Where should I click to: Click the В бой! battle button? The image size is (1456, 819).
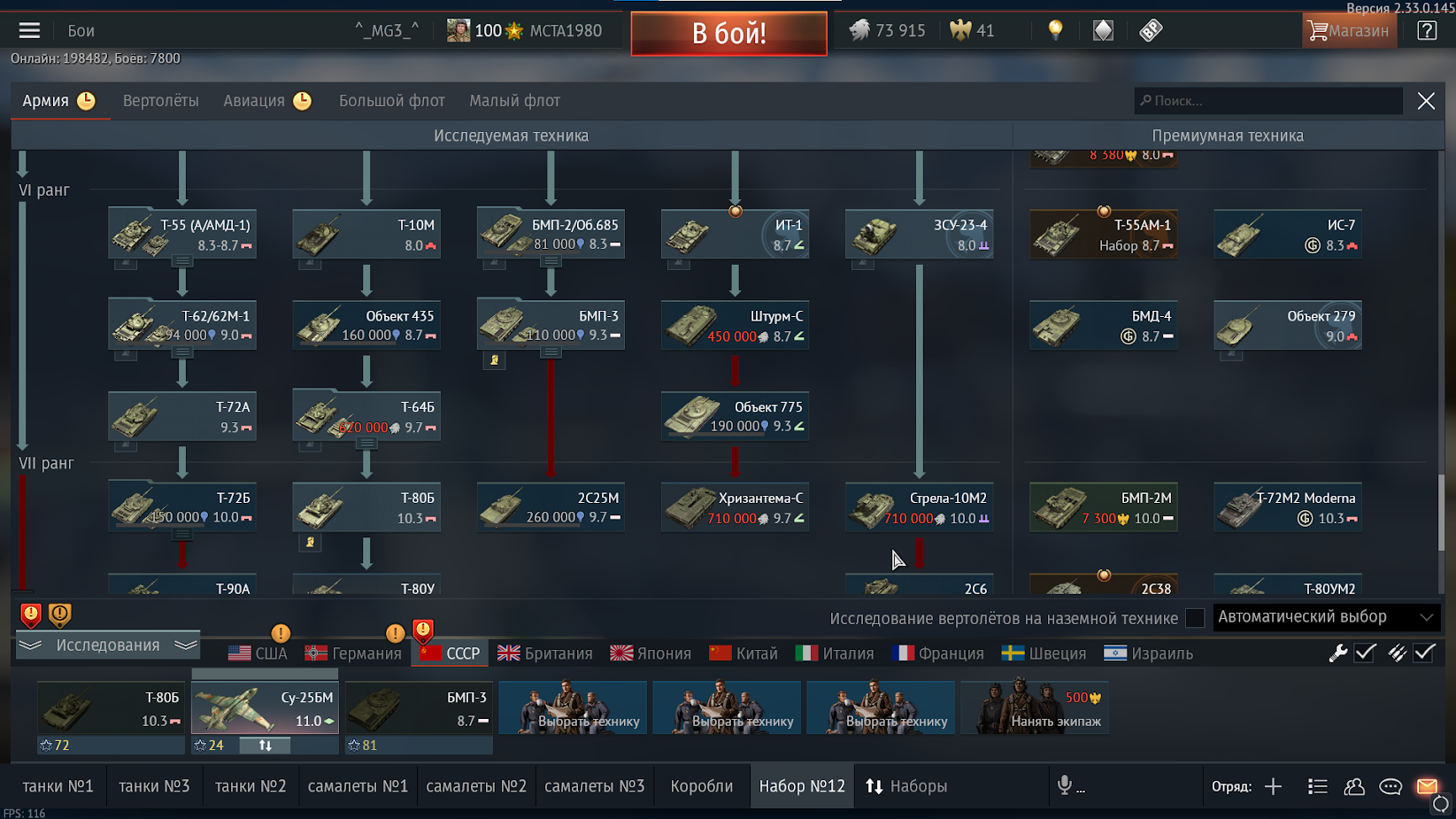pos(729,34)
